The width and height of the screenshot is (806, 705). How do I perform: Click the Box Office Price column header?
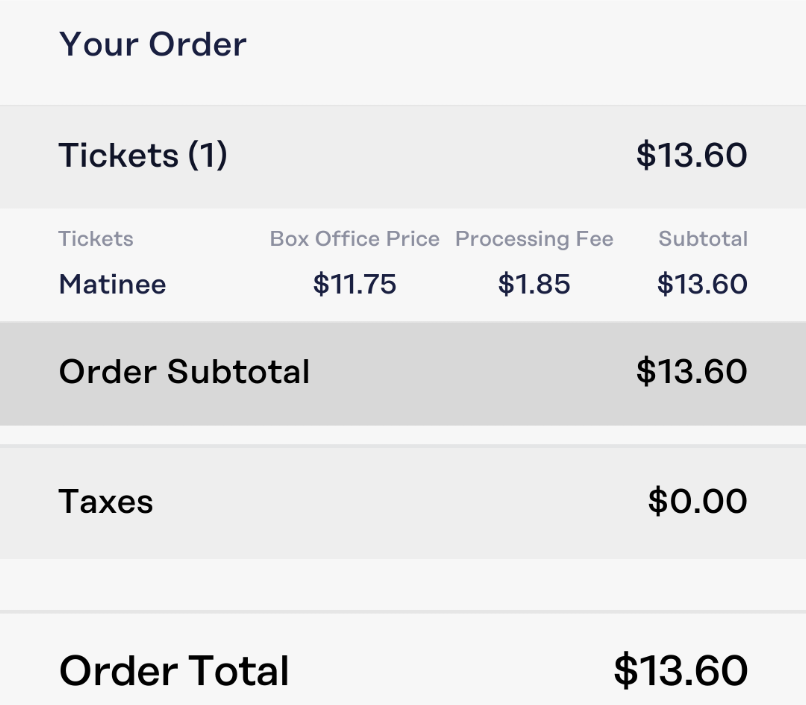point(355,239)
